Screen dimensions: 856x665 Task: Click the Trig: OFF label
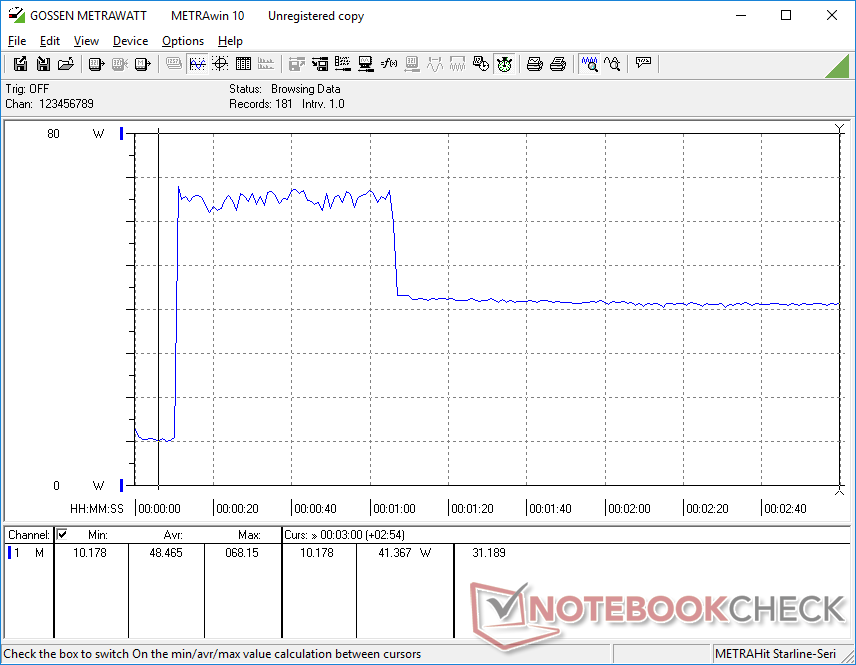point(27,88)
